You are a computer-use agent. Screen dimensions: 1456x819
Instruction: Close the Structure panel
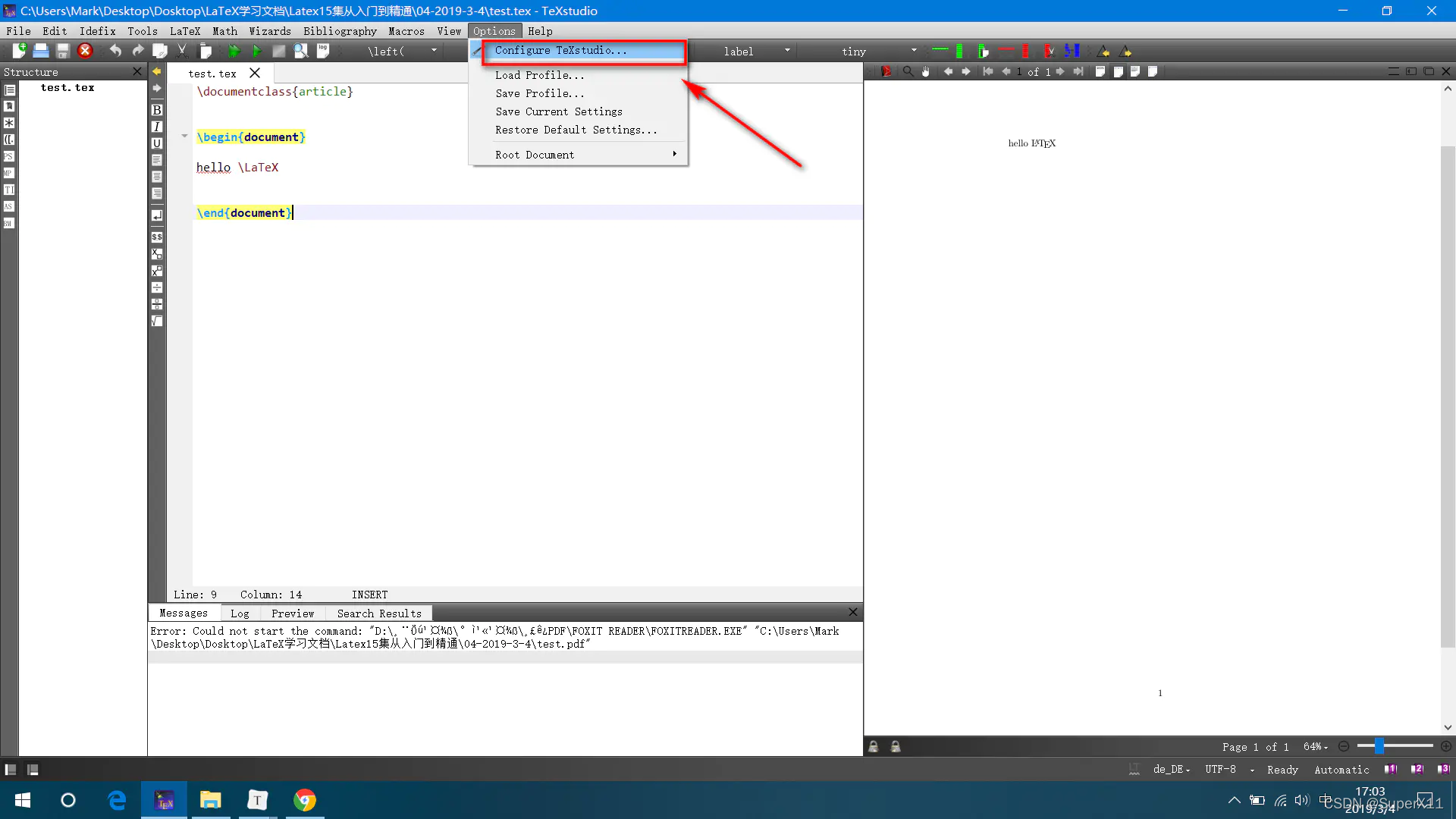[137, 71]
